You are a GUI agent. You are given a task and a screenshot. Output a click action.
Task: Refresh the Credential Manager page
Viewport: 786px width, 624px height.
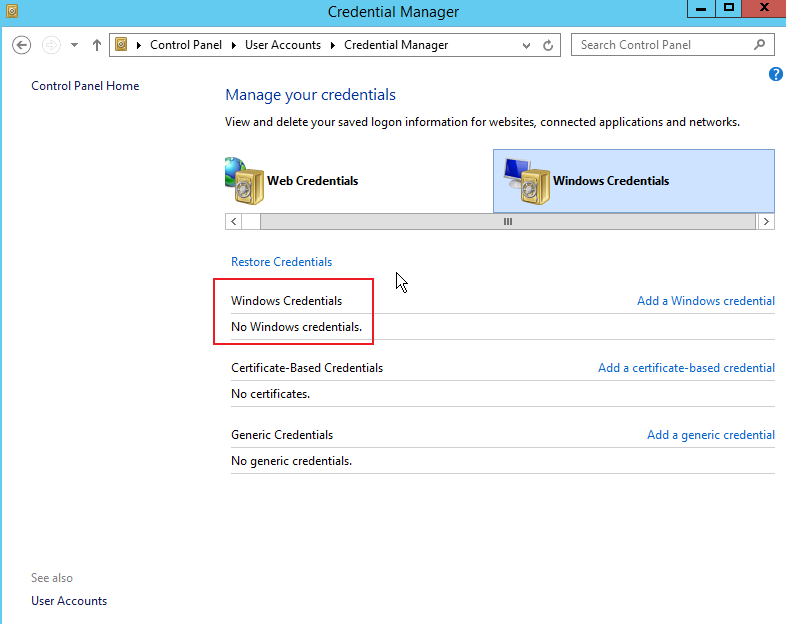(x=548, y=45)
